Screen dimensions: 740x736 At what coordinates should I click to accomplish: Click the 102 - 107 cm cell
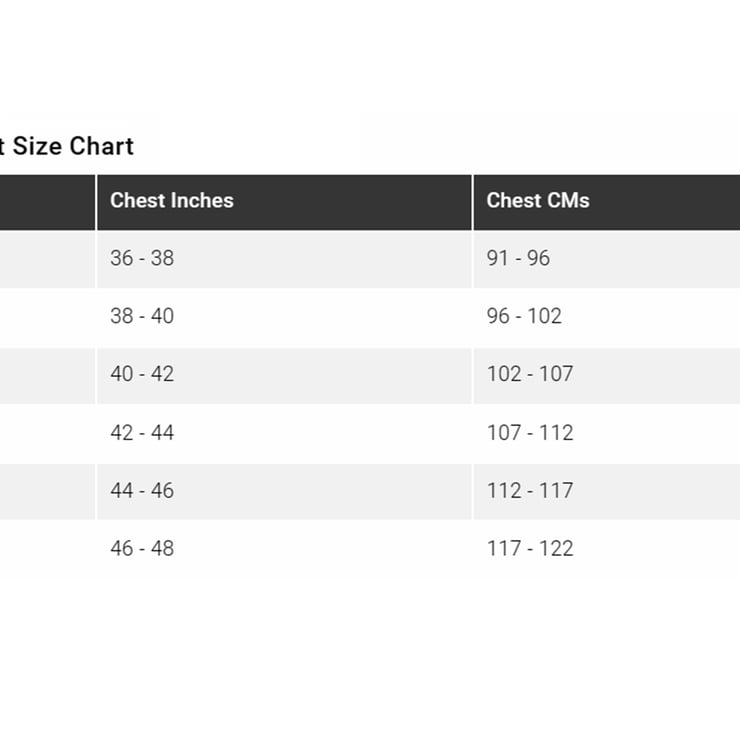point(530,374)
